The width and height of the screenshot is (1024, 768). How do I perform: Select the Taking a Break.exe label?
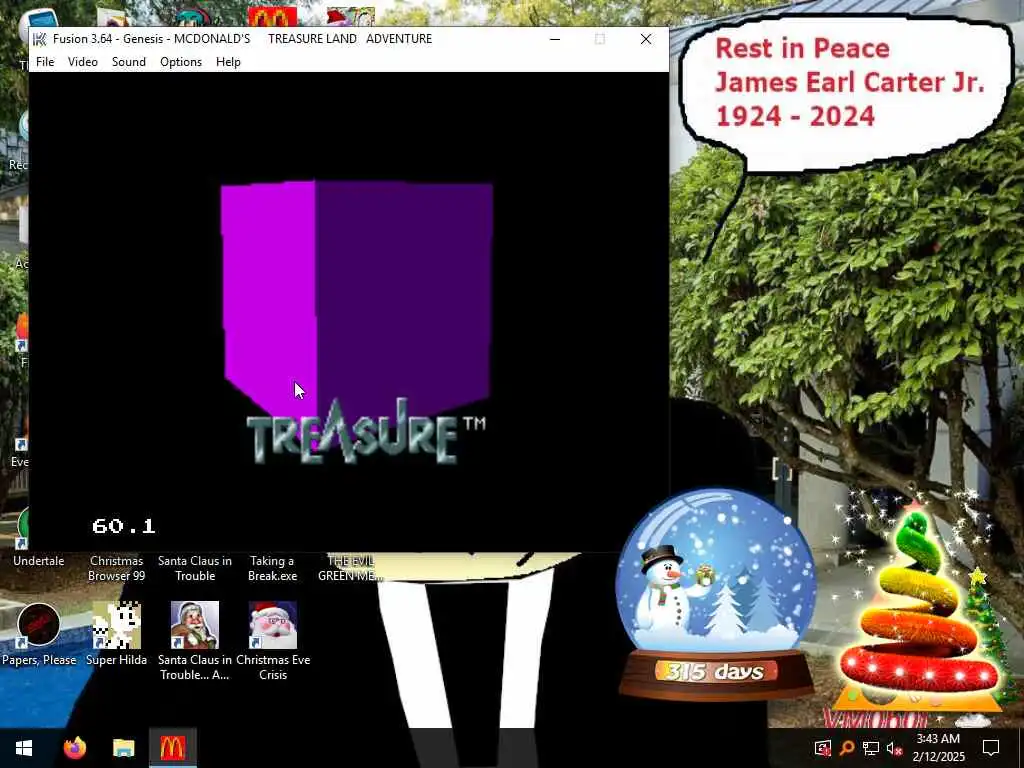click(x=273, y=568)
